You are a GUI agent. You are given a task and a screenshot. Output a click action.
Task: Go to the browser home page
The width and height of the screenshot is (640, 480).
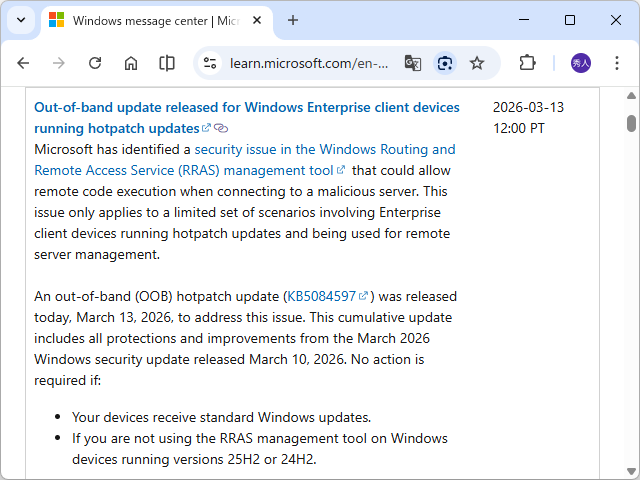[131, 63]
